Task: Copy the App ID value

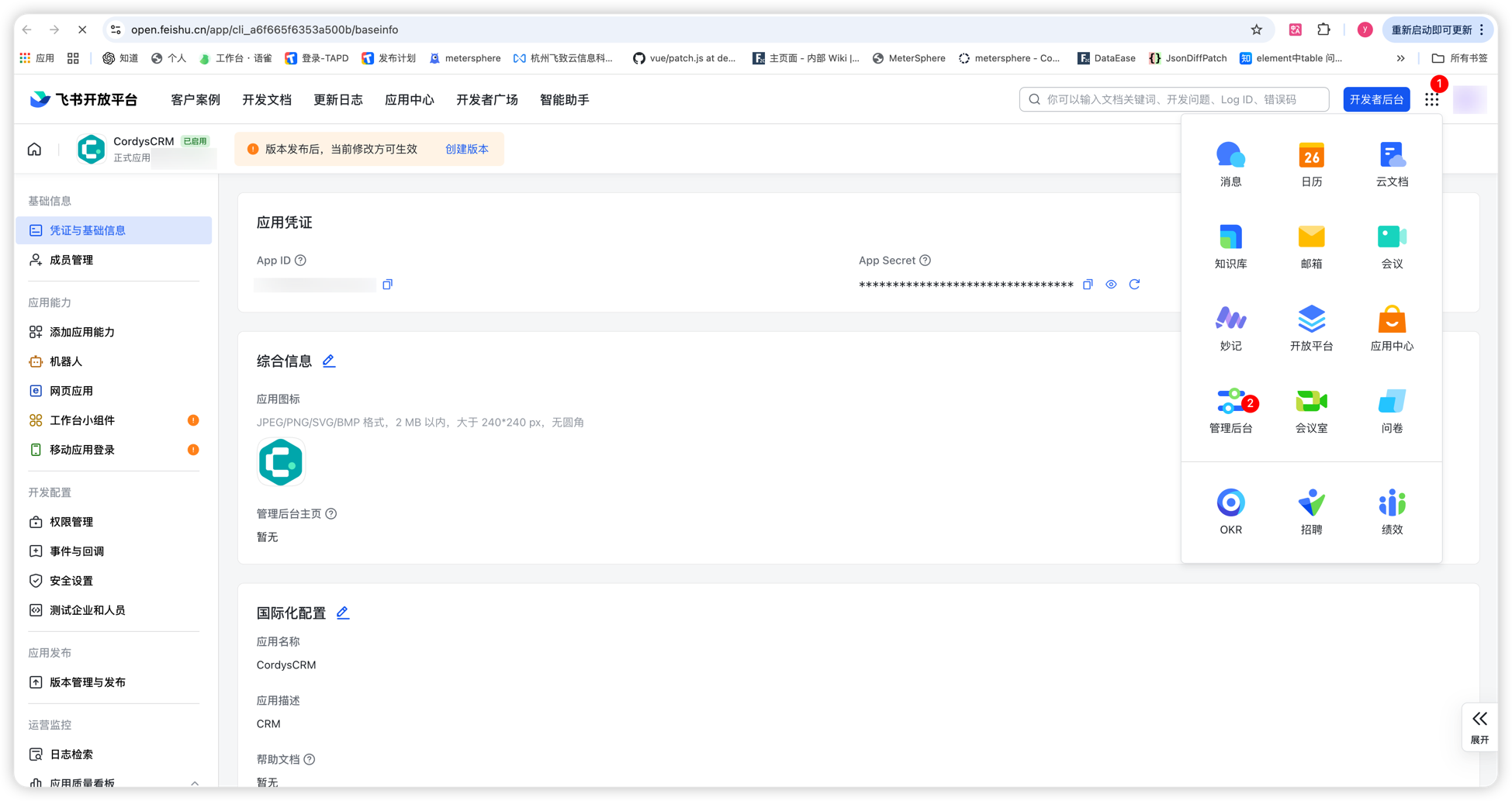Action: pyautogui.click(x=387, y=285)
